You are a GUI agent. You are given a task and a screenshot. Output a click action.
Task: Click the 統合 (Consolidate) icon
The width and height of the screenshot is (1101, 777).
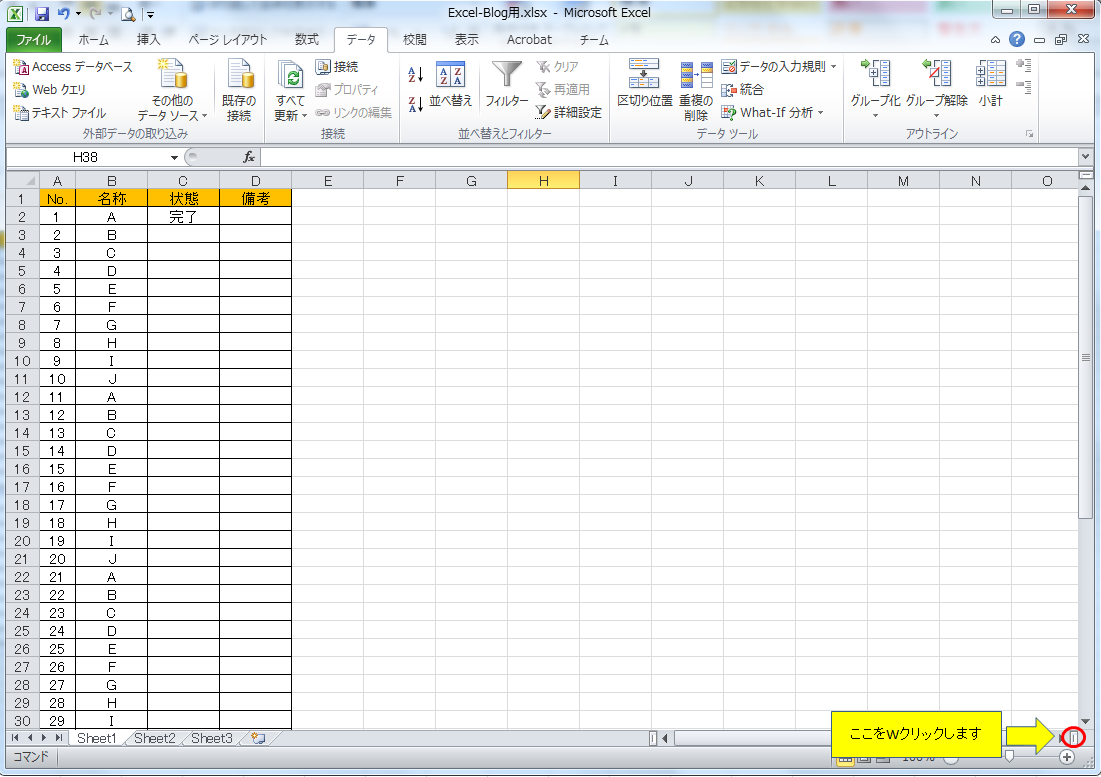pos(747,92)
